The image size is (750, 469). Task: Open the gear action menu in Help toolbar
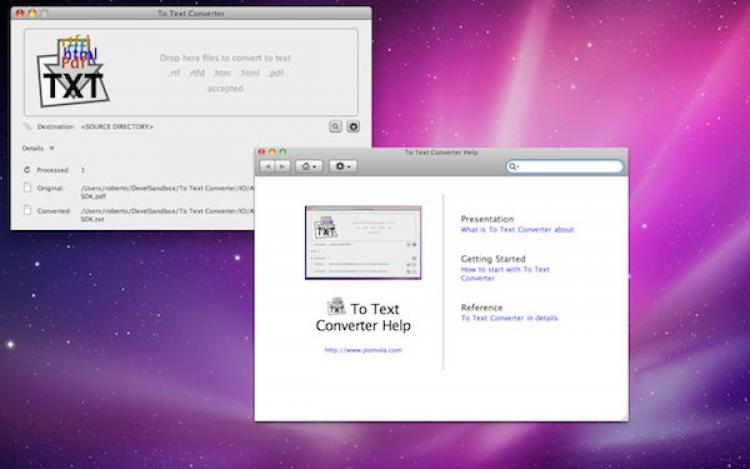[342, 166]
